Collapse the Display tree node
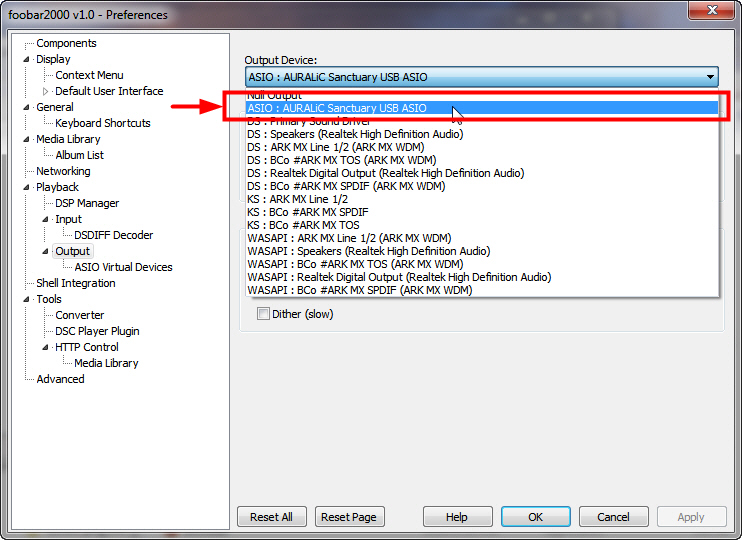 point(26,59)
